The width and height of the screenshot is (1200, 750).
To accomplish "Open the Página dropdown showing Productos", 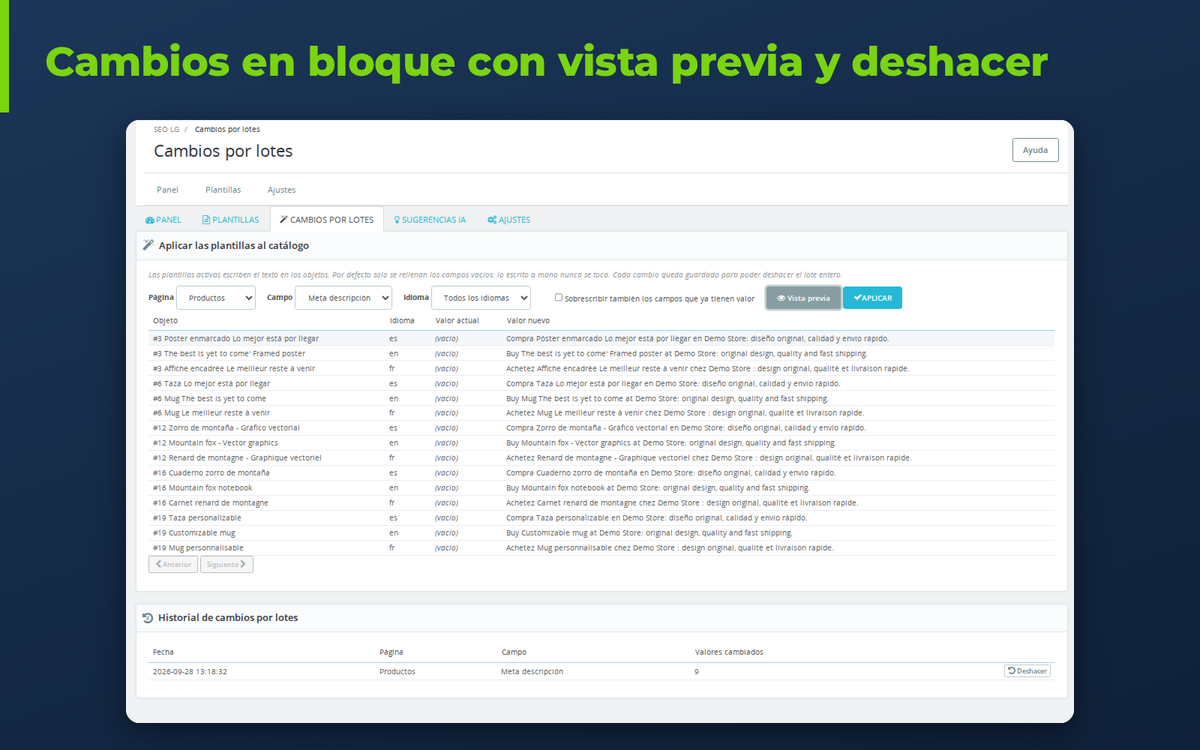I will tap(216, 298).
